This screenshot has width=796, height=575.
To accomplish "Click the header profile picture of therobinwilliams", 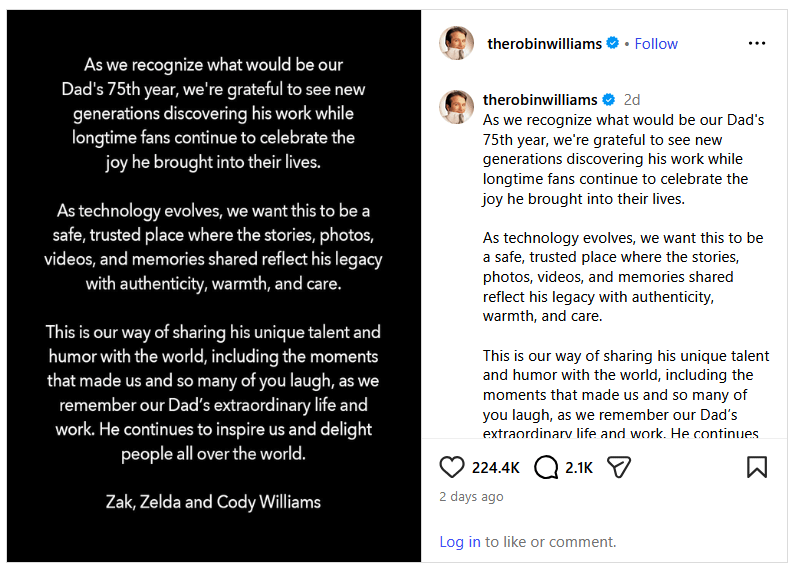I will click(456, 43).
